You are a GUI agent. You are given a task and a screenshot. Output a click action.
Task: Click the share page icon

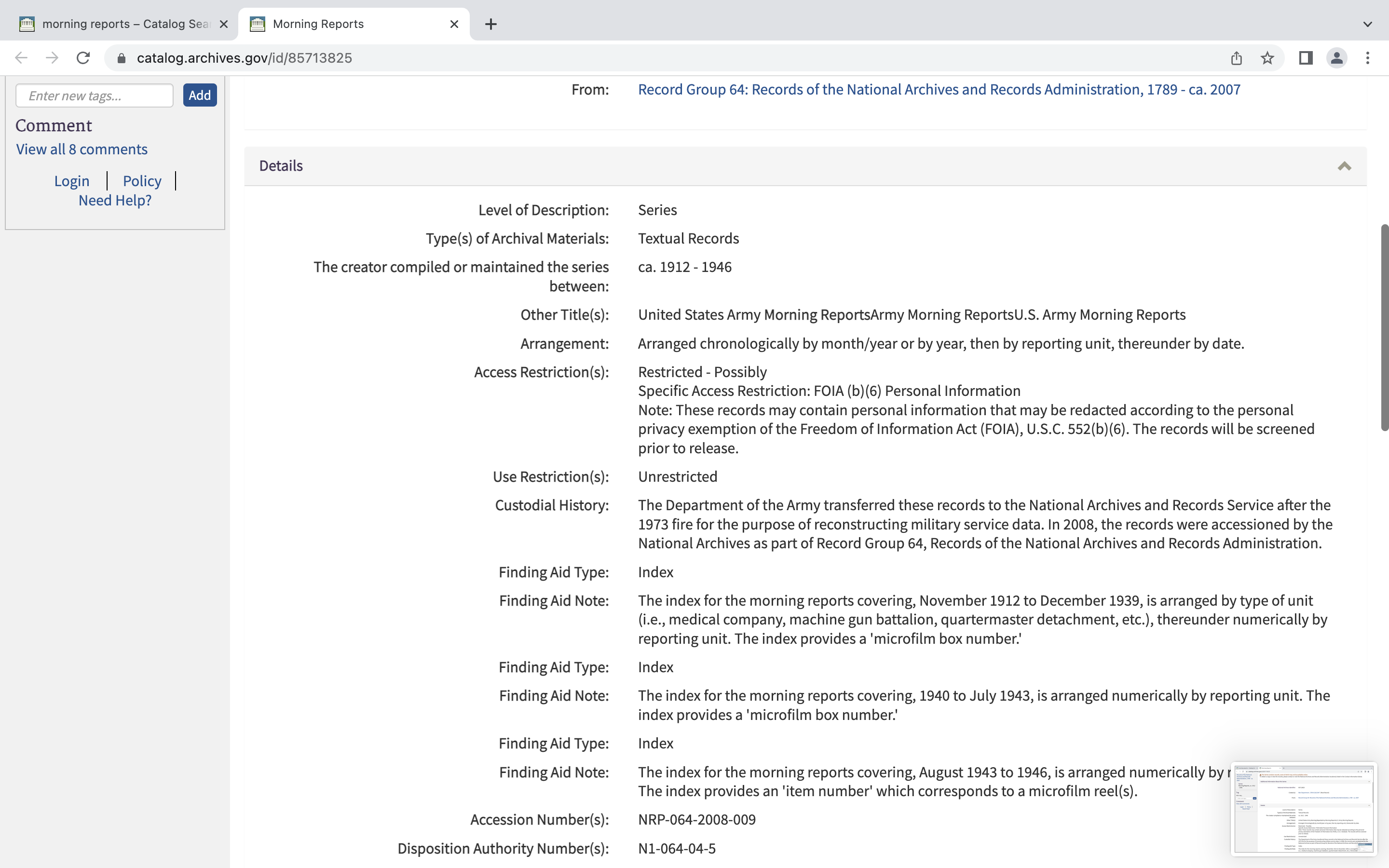point(1236,58)
